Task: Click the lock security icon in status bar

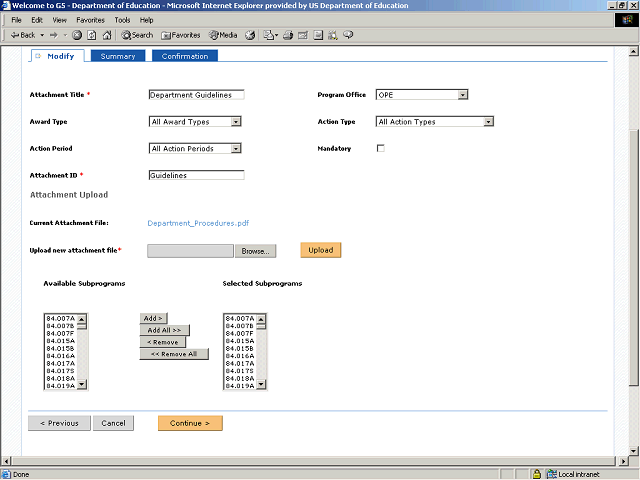Action: click(x=537, y=474)
